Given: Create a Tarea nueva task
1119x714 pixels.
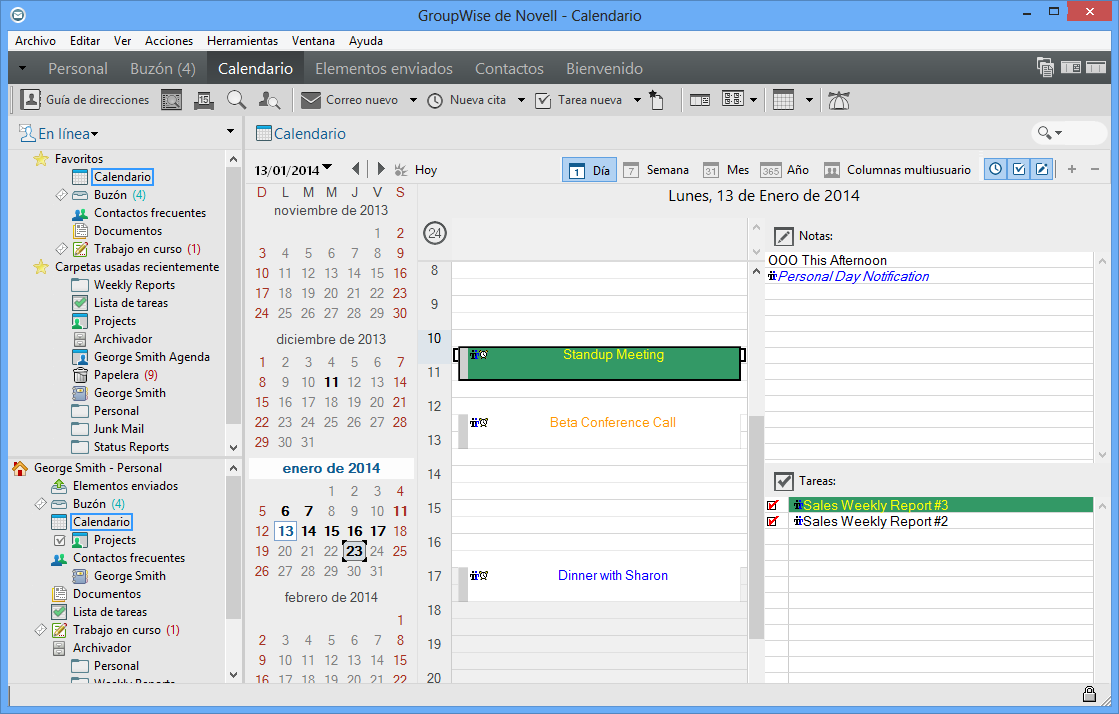Looking at the screenshot, I should 579,100.
